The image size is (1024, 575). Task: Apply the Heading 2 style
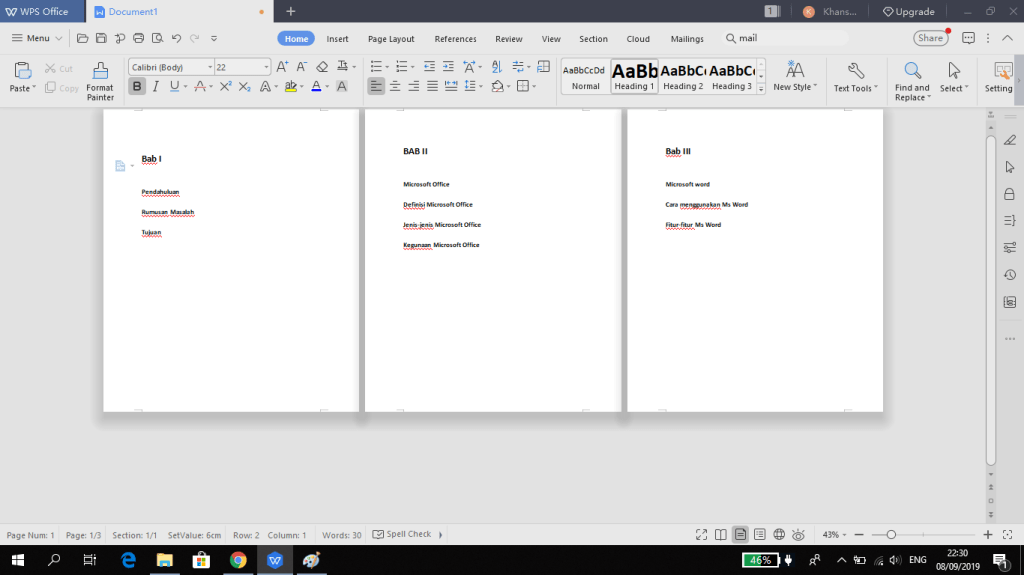(683, 76)
